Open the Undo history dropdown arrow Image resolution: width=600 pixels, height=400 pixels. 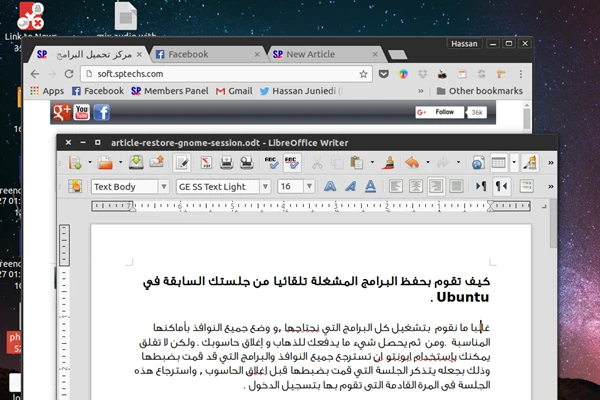pyautogui.click(x=428, y=162)
